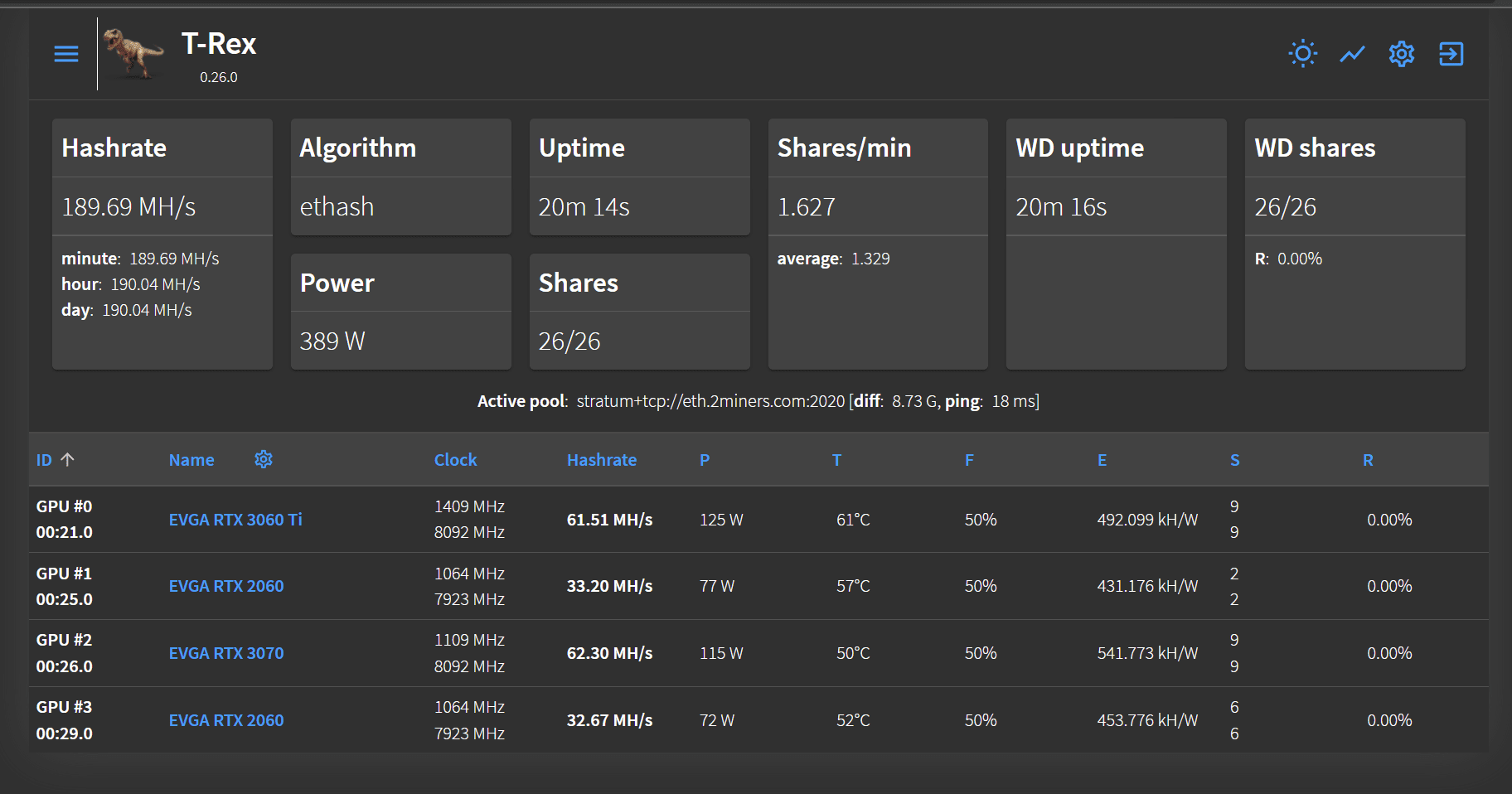Sort GPU table by ID column
Viewport: 1512px width, 794px height.
click(44, 460)
